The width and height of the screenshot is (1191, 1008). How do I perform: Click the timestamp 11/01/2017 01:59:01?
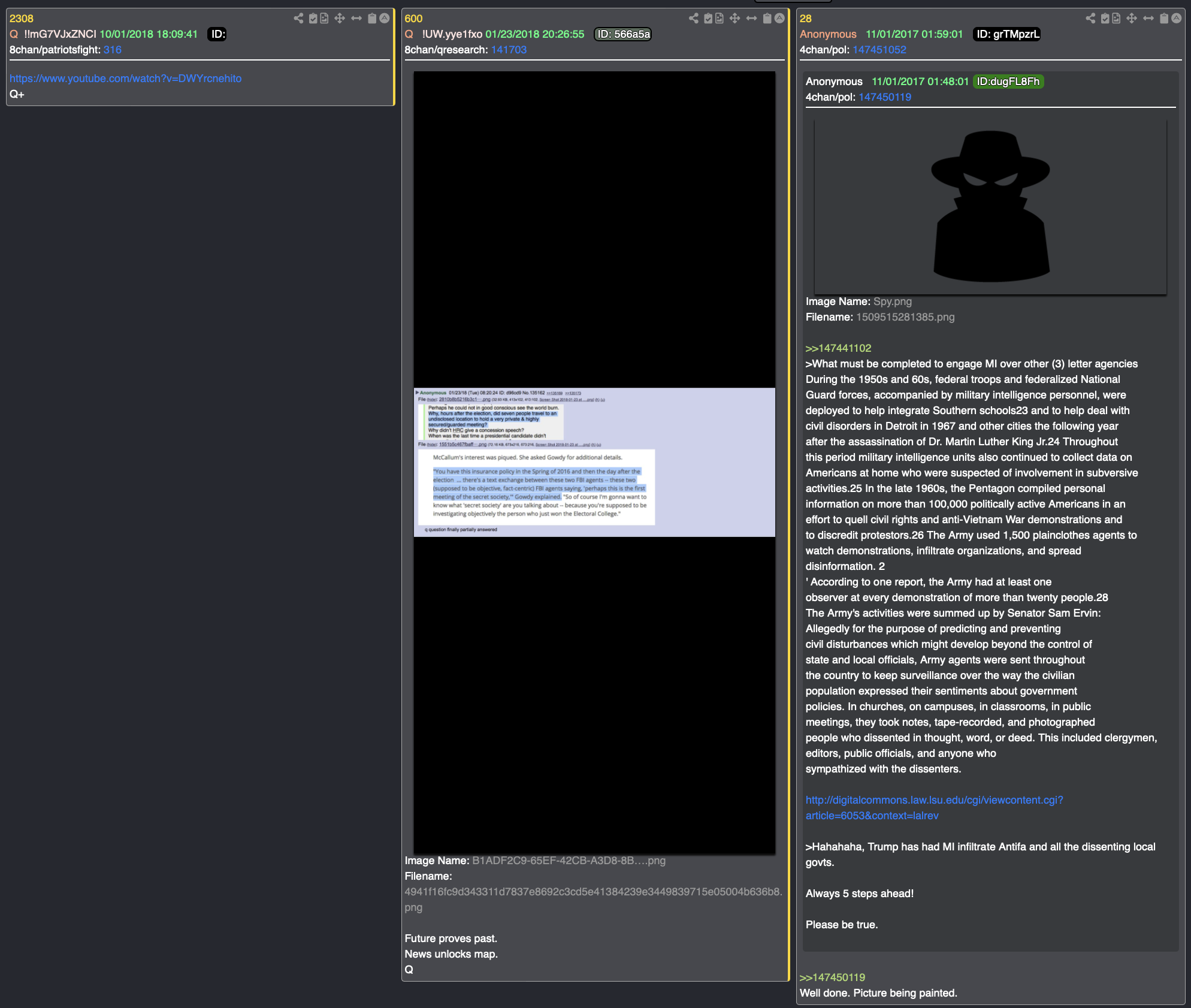click(914, 34)
